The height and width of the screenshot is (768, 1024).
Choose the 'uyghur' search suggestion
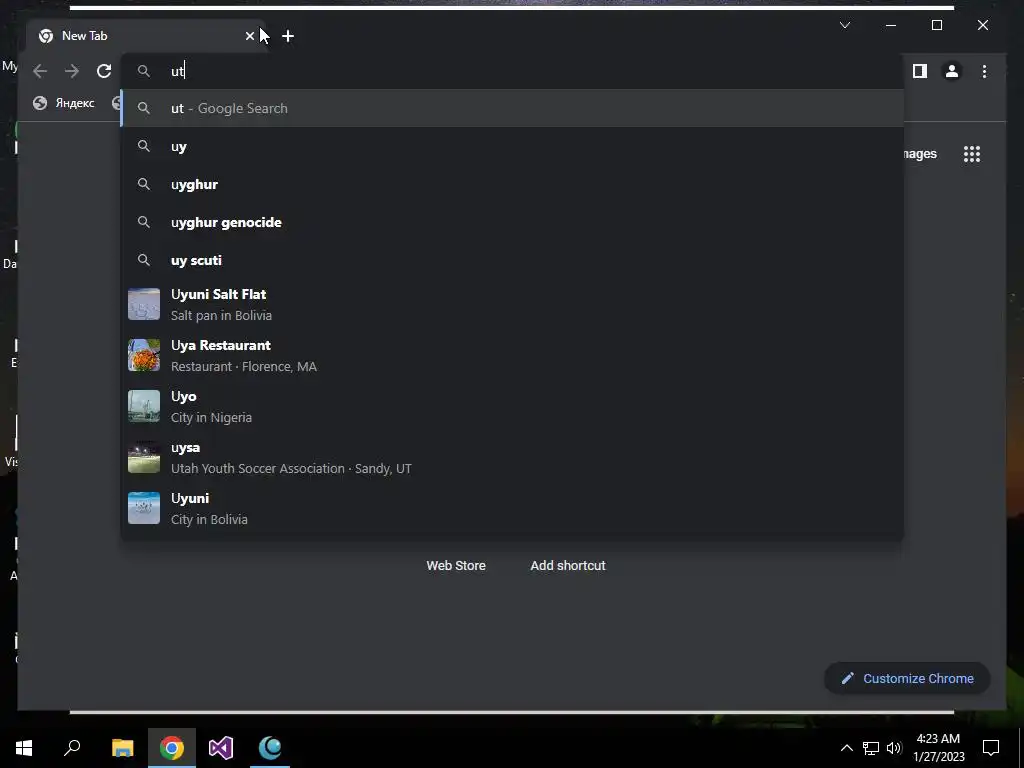coord(512,184)
